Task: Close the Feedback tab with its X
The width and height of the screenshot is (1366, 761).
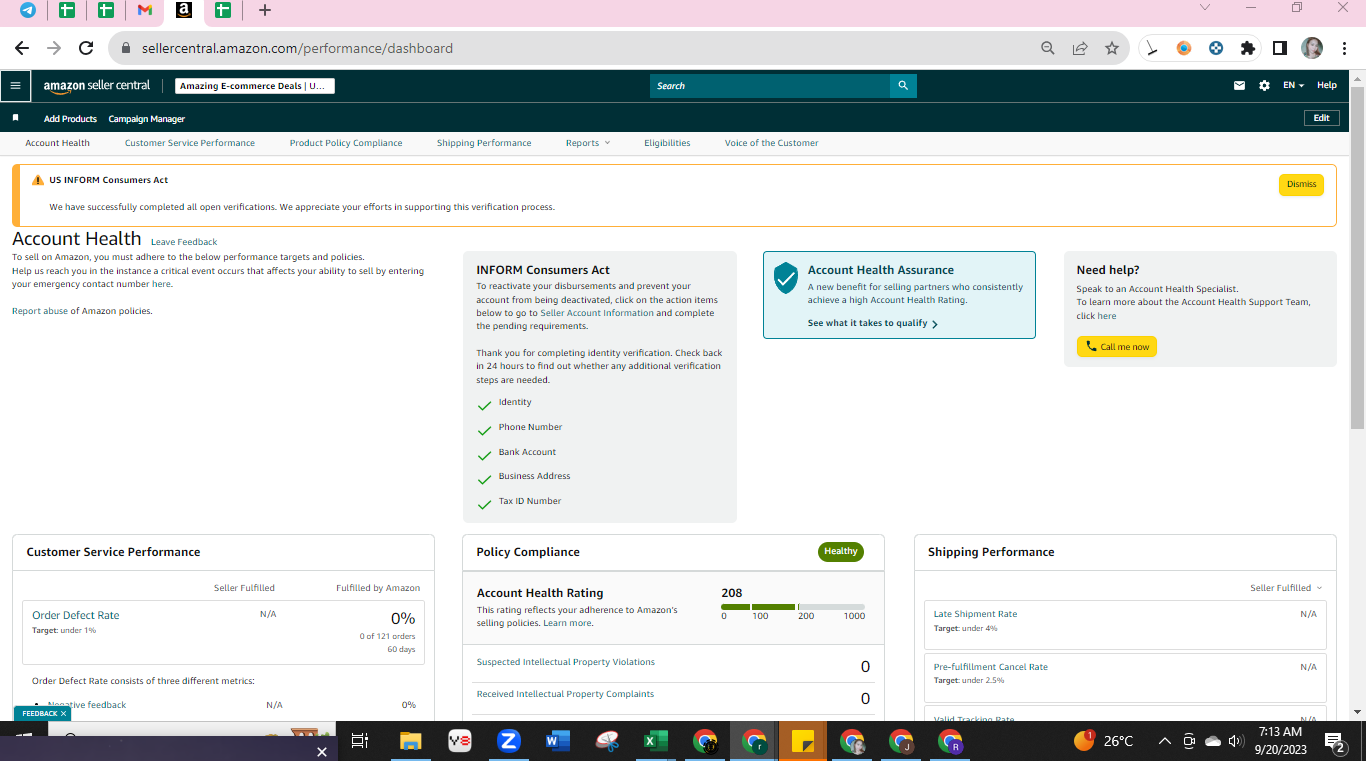Action: [63, 714]
